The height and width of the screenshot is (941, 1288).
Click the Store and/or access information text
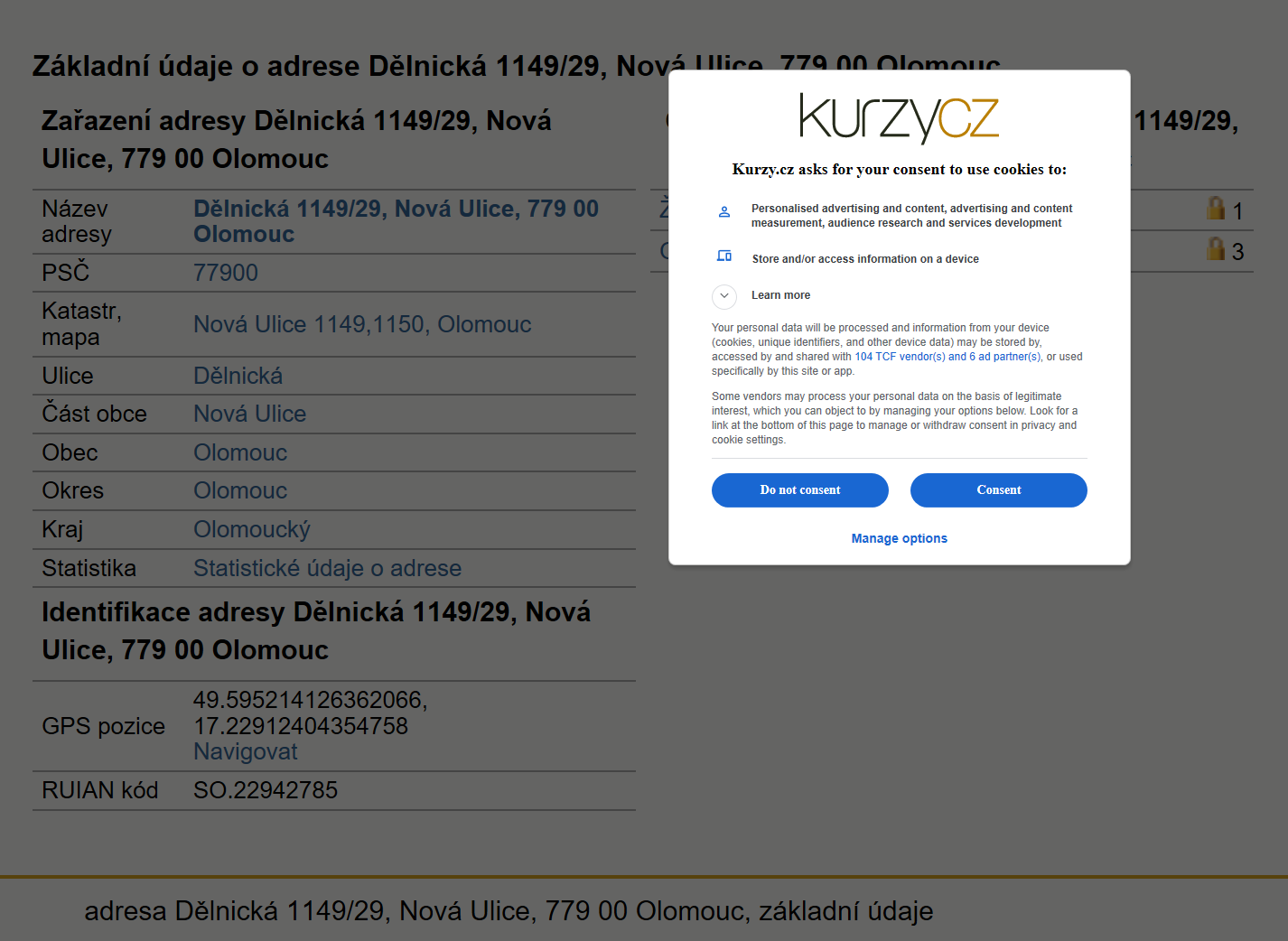(x=865, y=259)
